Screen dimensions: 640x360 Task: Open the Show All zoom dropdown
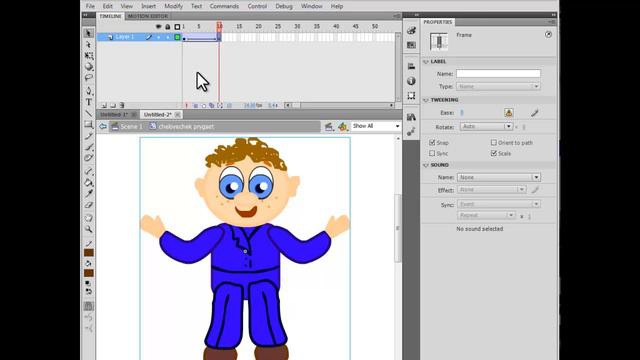[x=376, y=126]
